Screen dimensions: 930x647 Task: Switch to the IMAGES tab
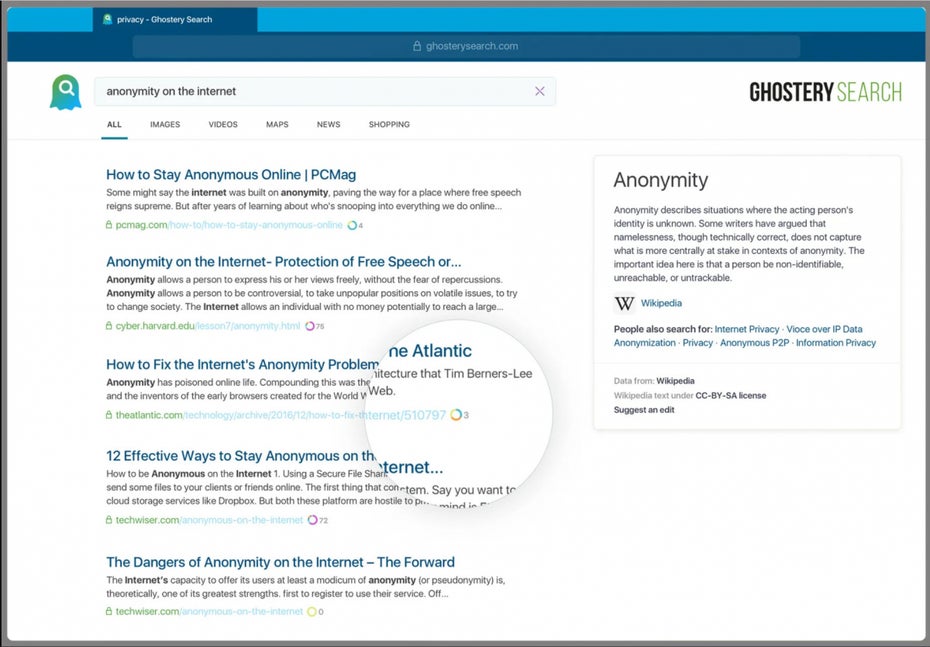165,125
